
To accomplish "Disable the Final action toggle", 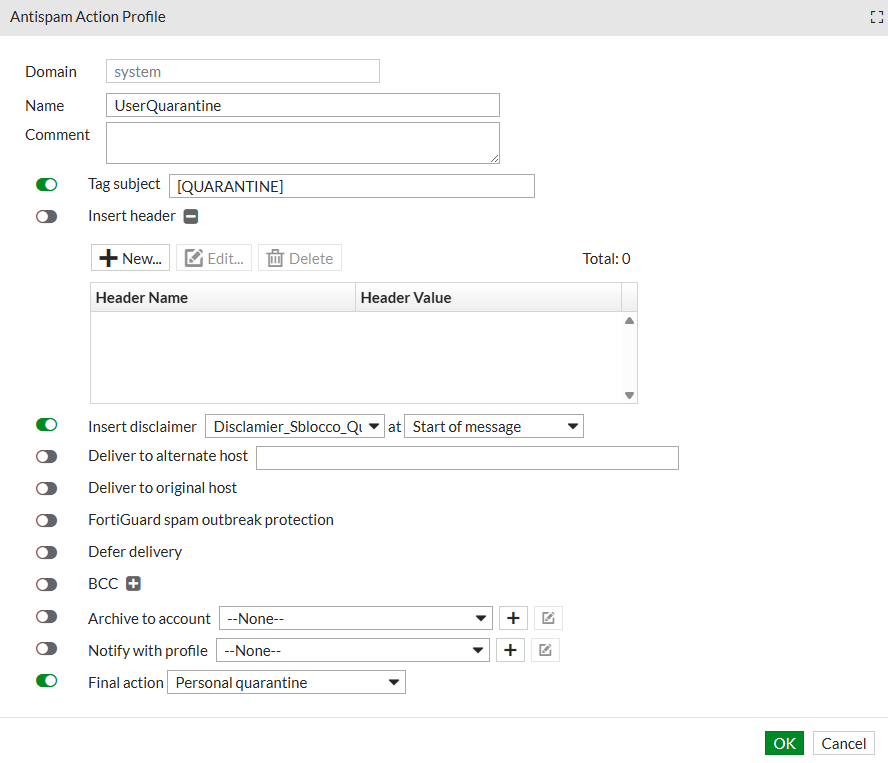I will (46, 681).
